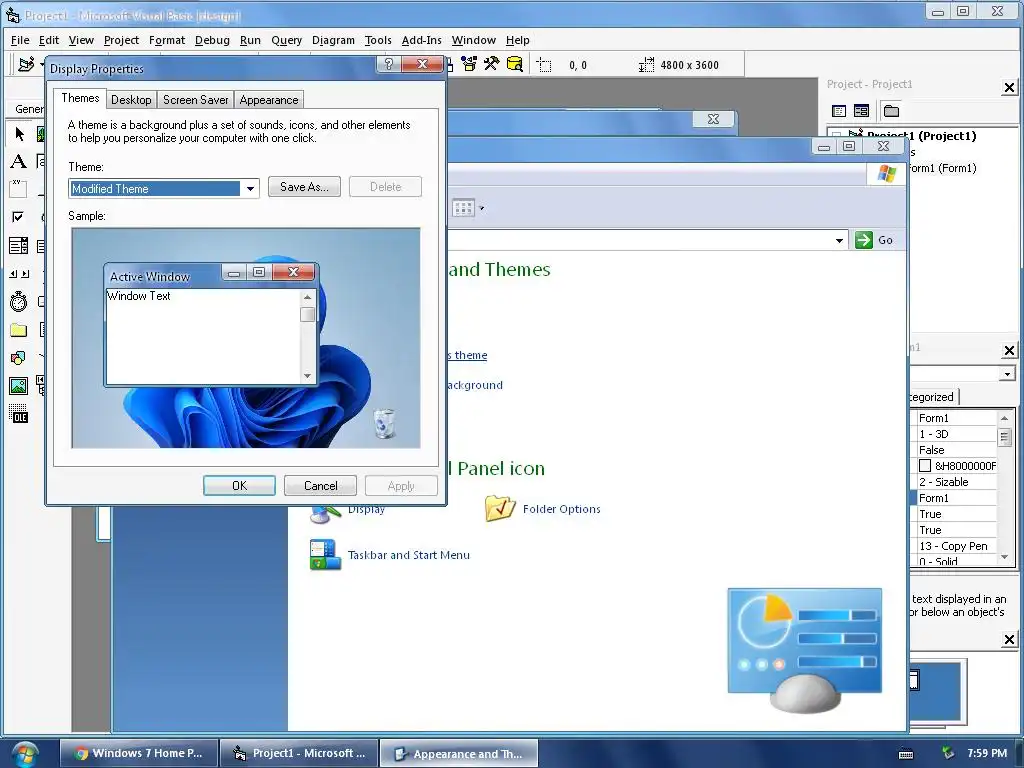Click the Taskbar and Start Menu link
Viewport: 1024px width, 768px height.
click(x=408, y=555)
